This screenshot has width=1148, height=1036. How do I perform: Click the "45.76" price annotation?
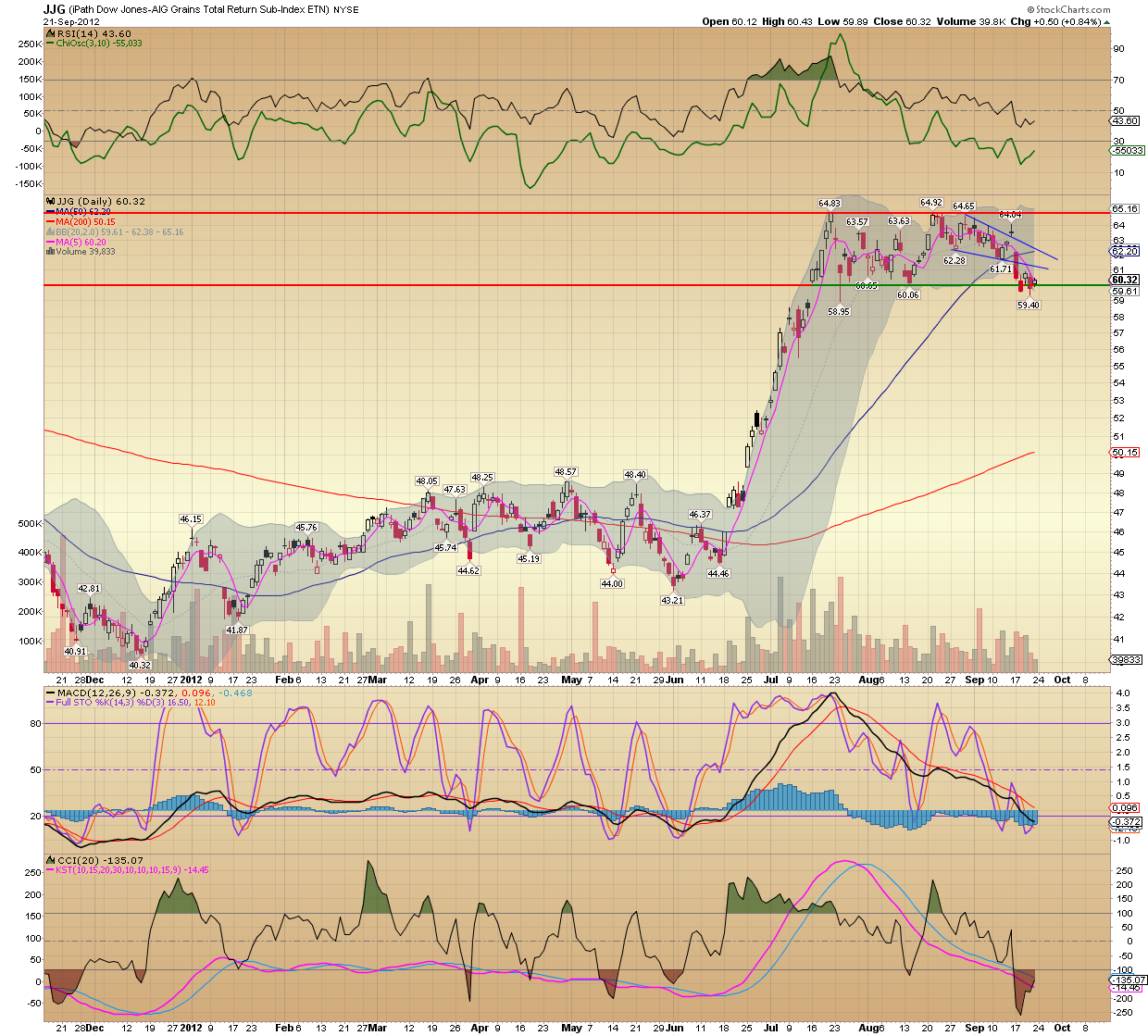pos(306,528)
